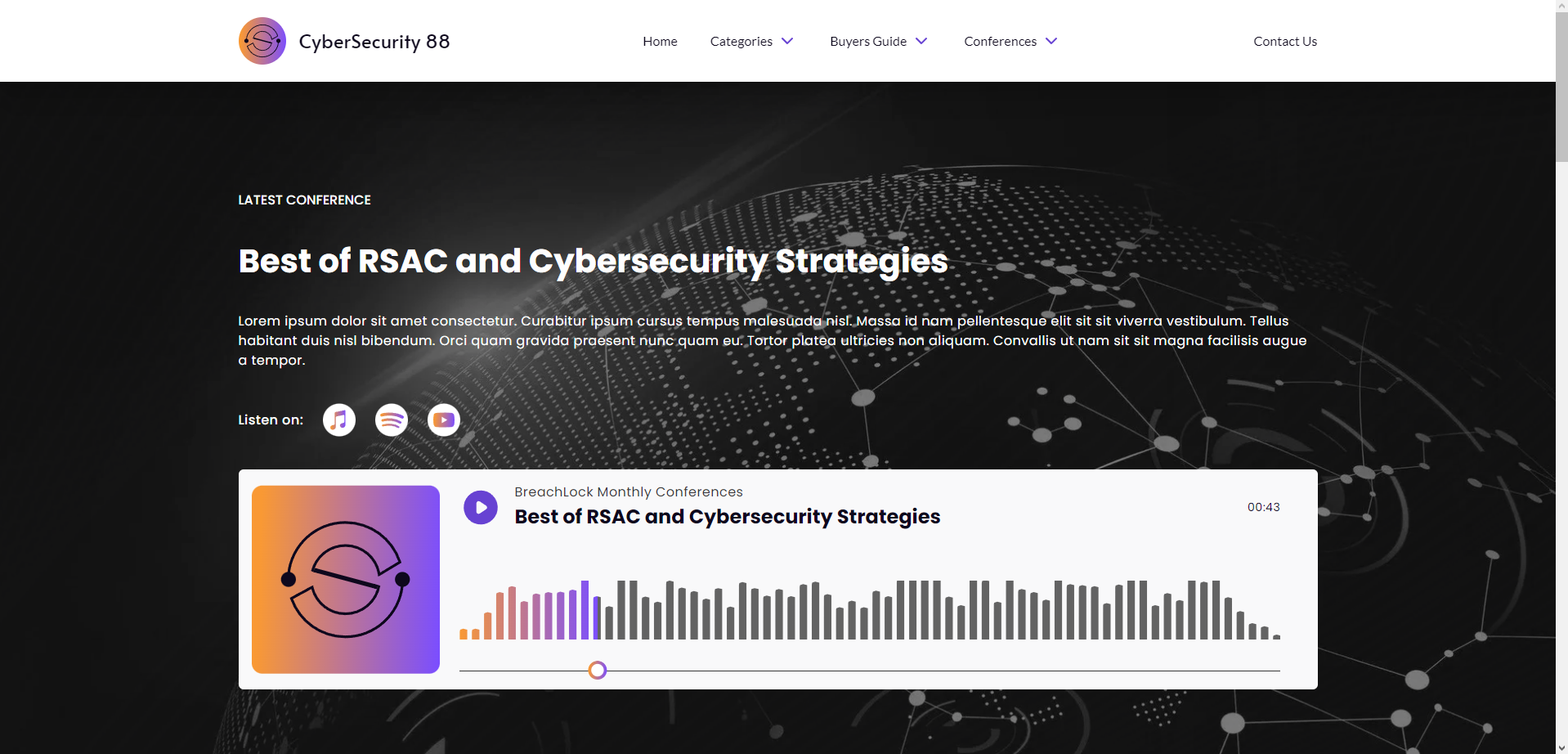This screenshot has width=1568, height=754.
Task: Click the Conferences menu label
Action: [1000, 41]
